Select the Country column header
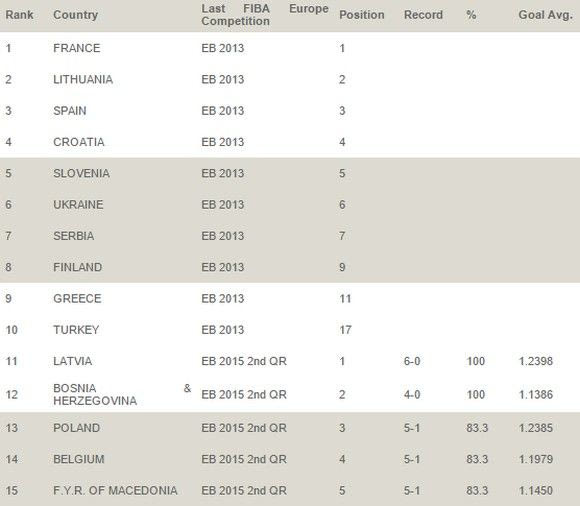This screenshot has width=580, height=506. point(75,15)
